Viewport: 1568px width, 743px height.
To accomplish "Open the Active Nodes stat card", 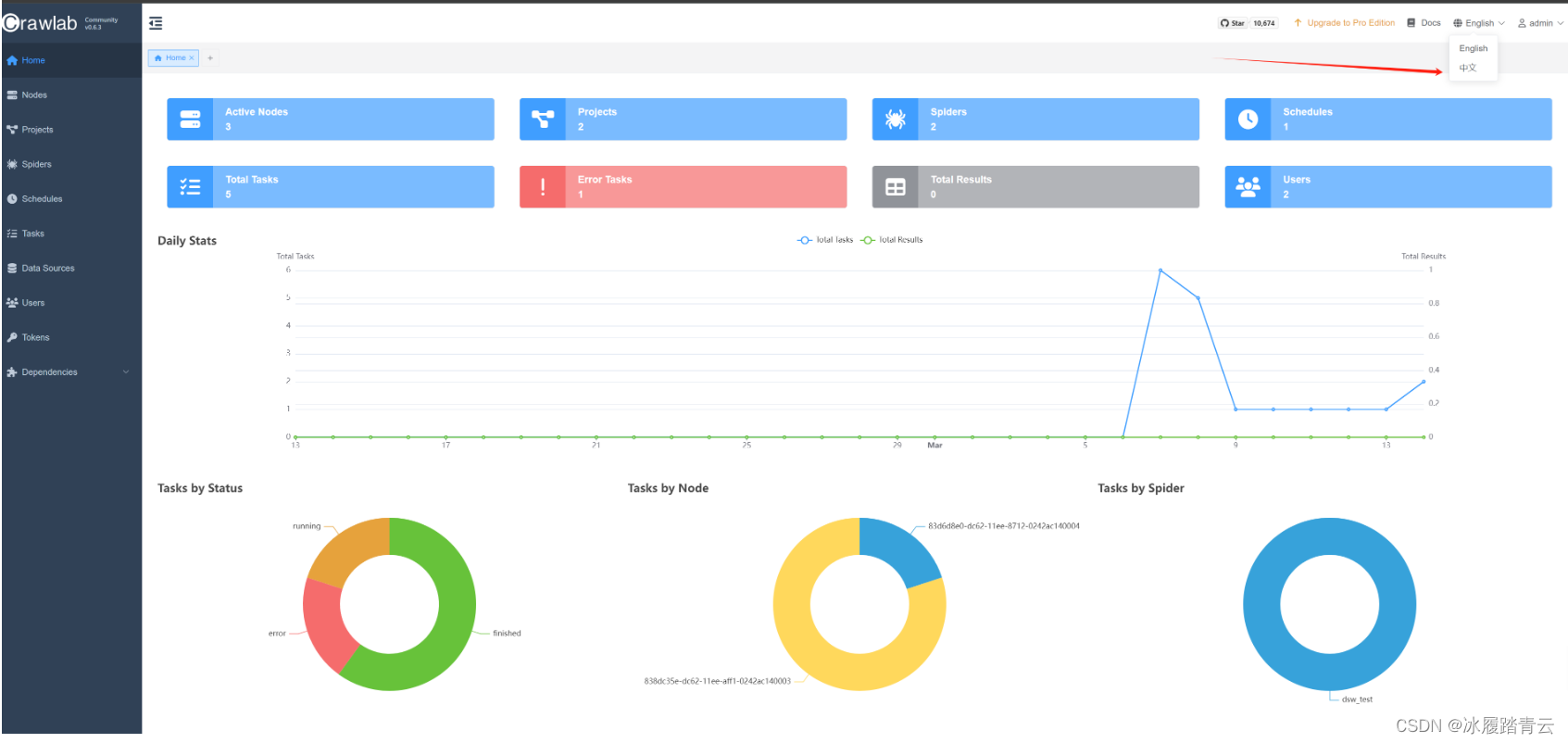I will click(x=331, y=120).
